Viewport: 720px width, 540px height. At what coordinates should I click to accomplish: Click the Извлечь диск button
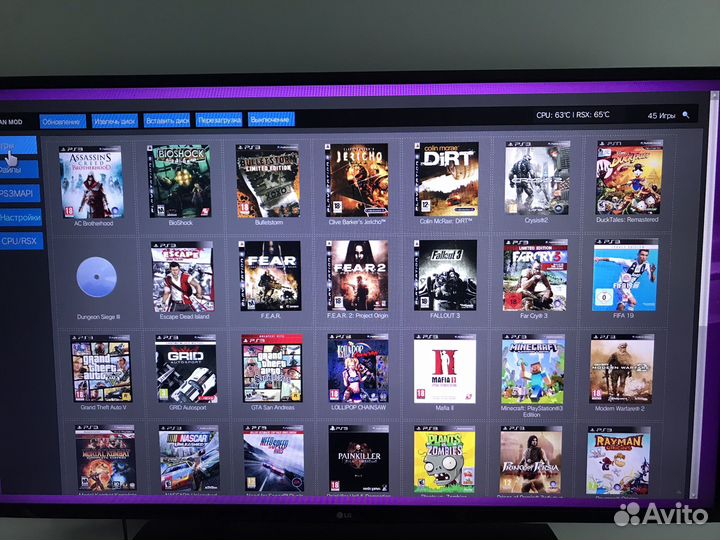[114, 121]
